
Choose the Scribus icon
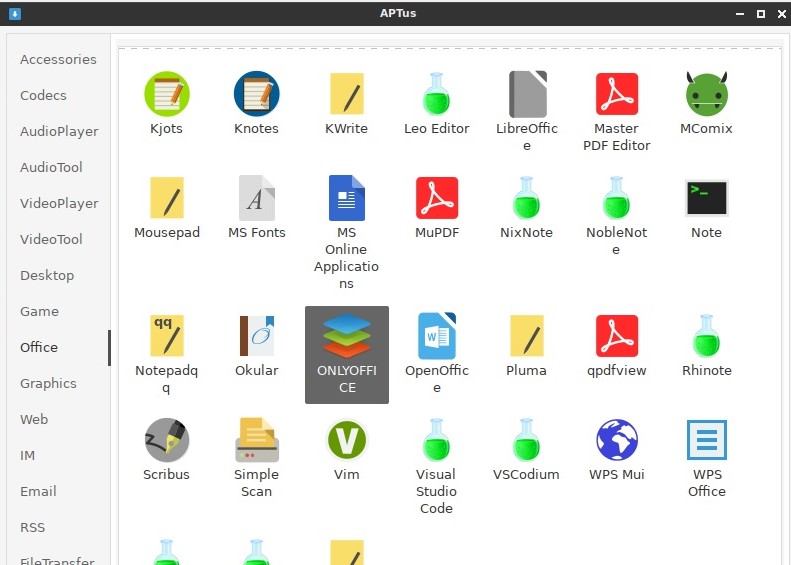(166, 440)
